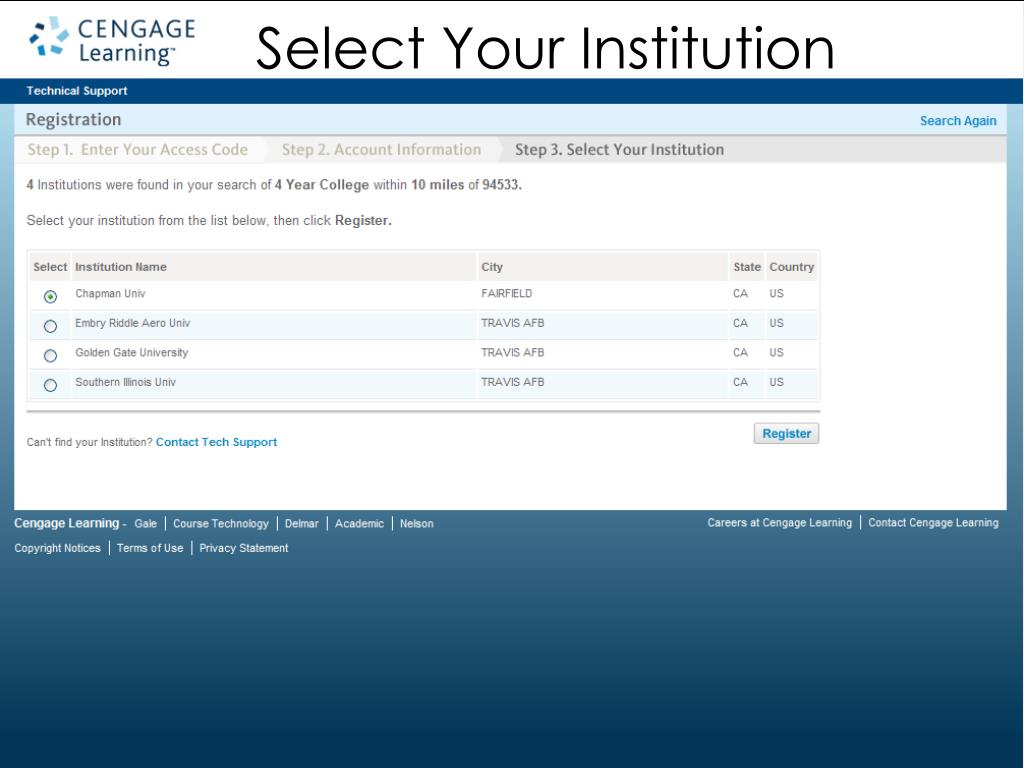This screenshot has height=768, width=1024.
Task: Go to Step 1 Enter Your Access Code
Action: click(138, 150)
